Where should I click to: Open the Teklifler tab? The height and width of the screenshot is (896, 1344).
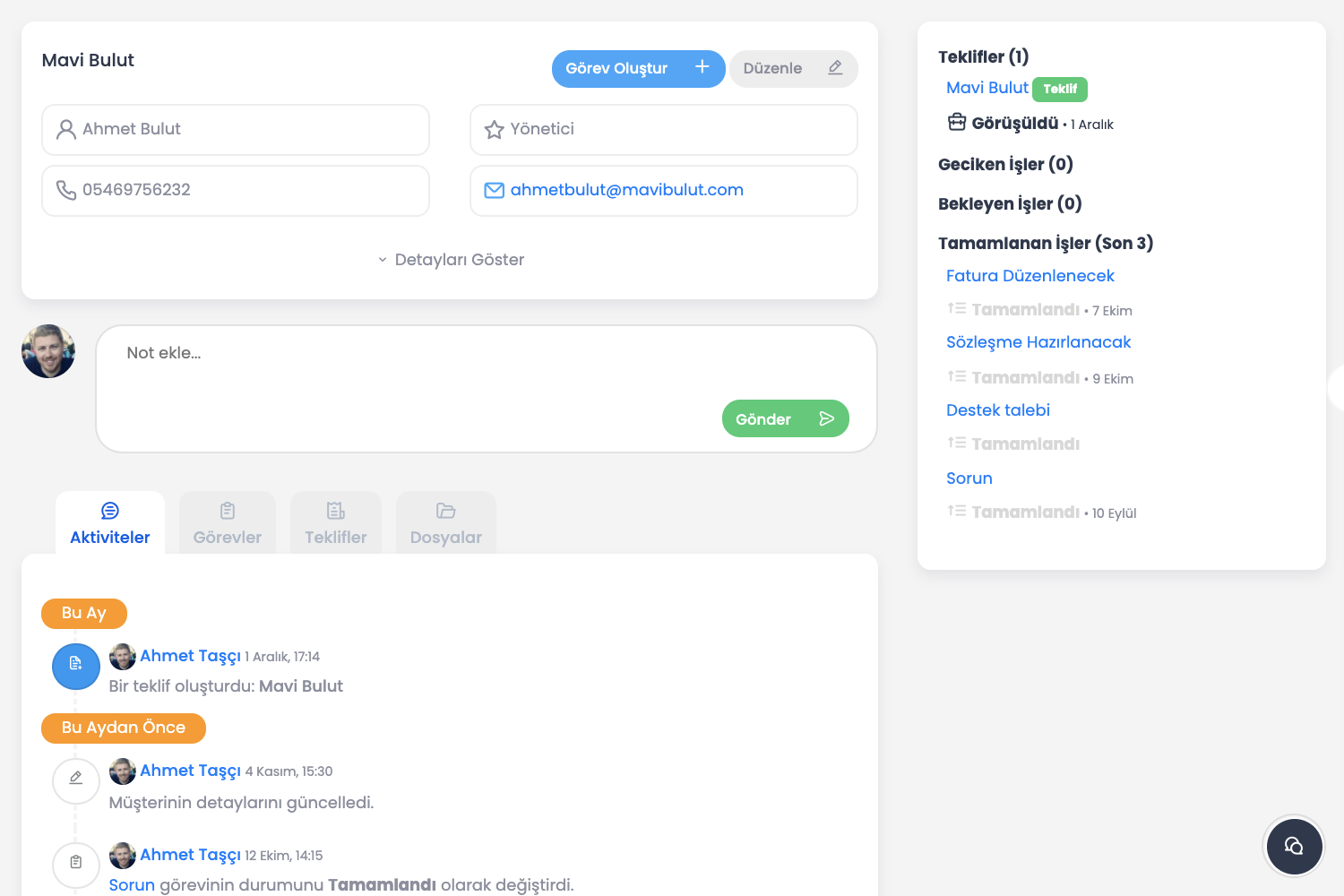coord(336,523)
